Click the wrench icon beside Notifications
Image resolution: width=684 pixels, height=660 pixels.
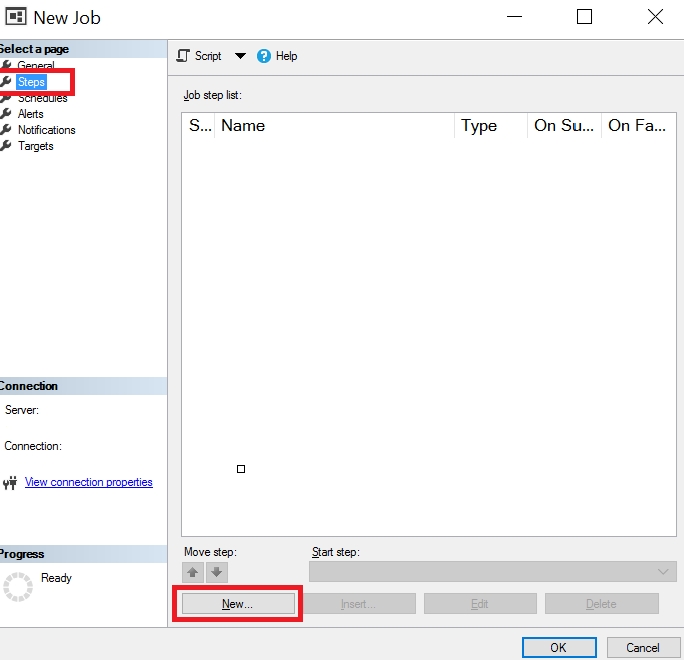coord(6,130)
